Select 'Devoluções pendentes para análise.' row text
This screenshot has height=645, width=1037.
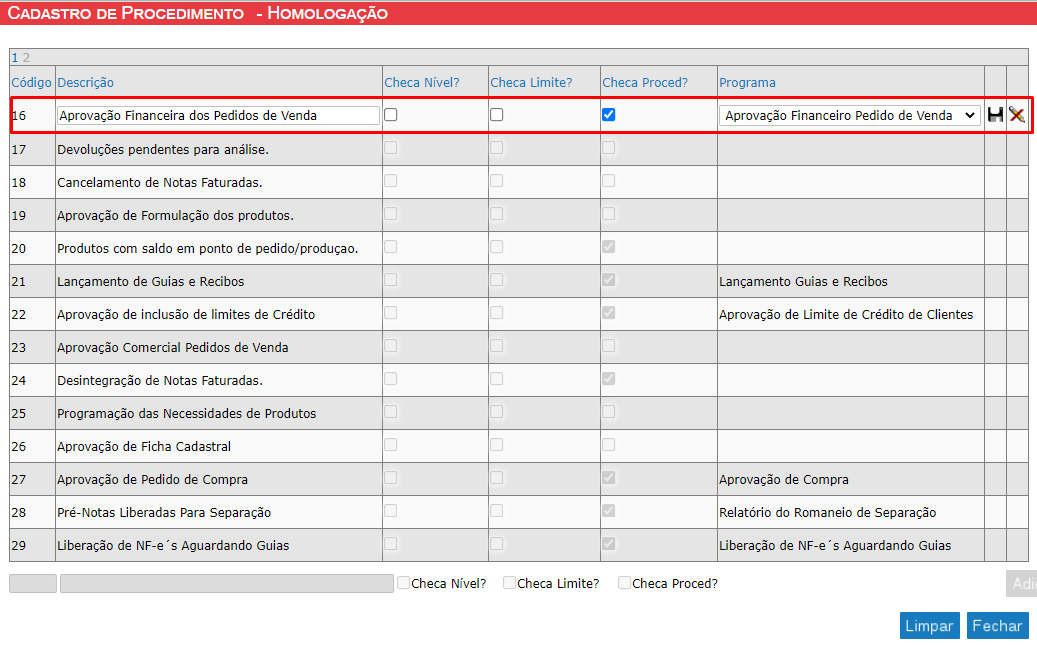click(163, 150)
